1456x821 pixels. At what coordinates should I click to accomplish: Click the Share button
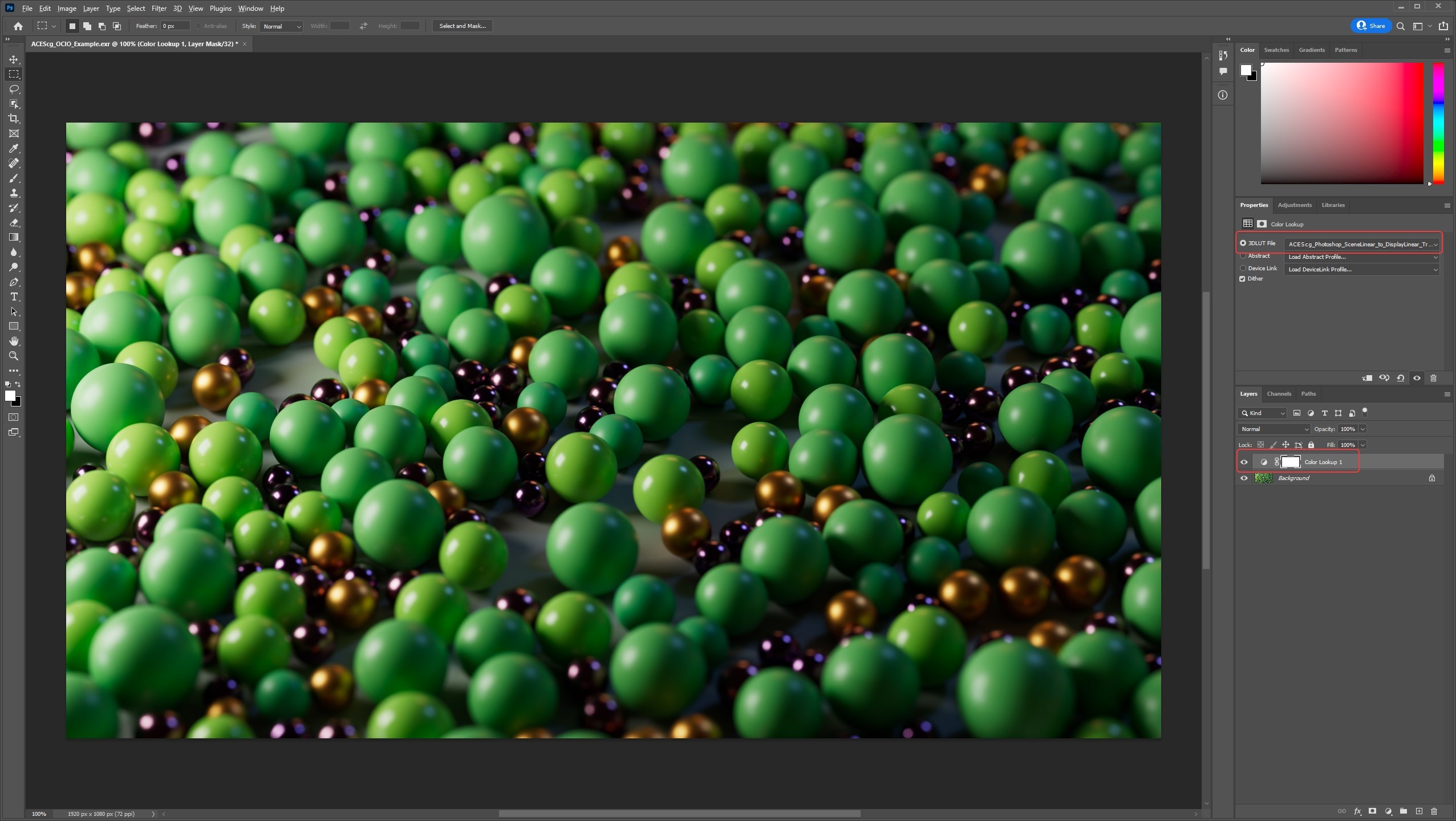(1371, 26)
